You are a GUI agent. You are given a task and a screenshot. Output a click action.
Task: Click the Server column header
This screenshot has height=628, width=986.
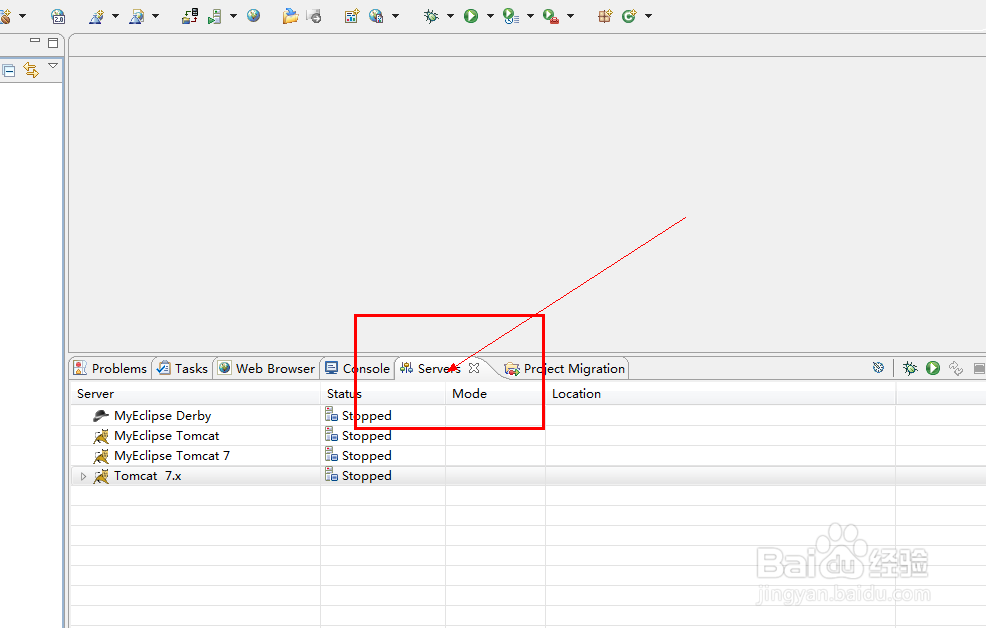[x=195, y=394]
